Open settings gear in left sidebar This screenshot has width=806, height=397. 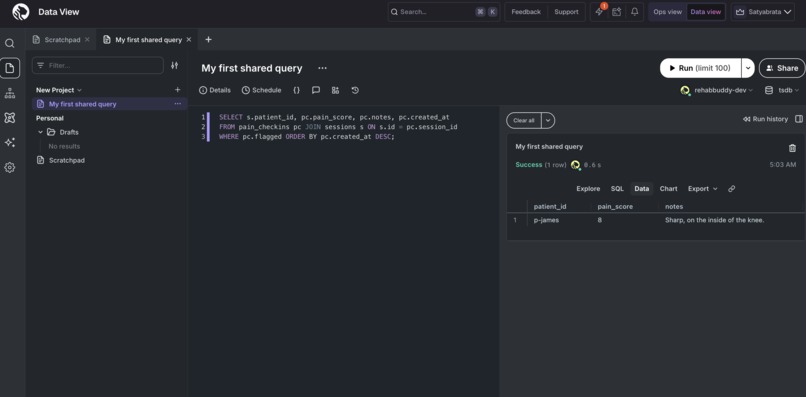coord(10,168)
